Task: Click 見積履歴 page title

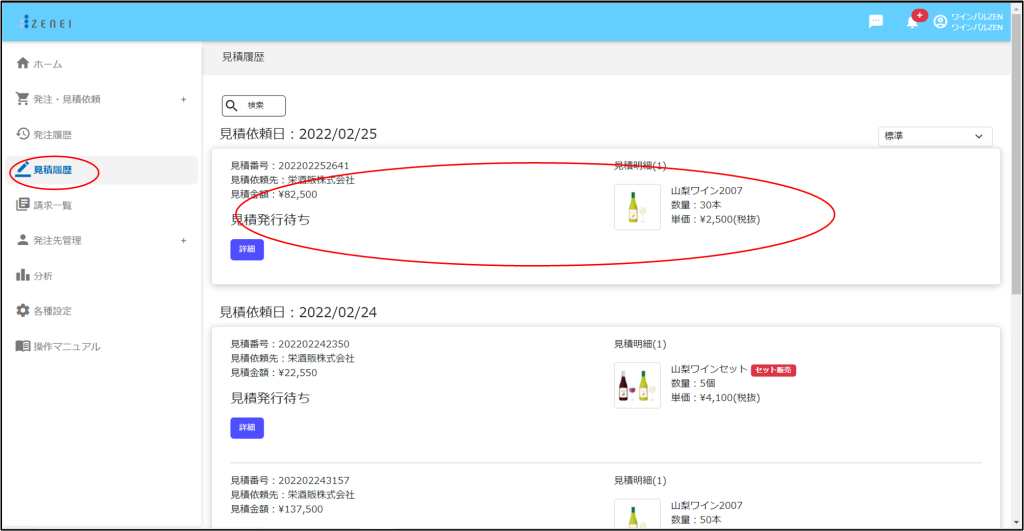Action: [x=243, y=57]
